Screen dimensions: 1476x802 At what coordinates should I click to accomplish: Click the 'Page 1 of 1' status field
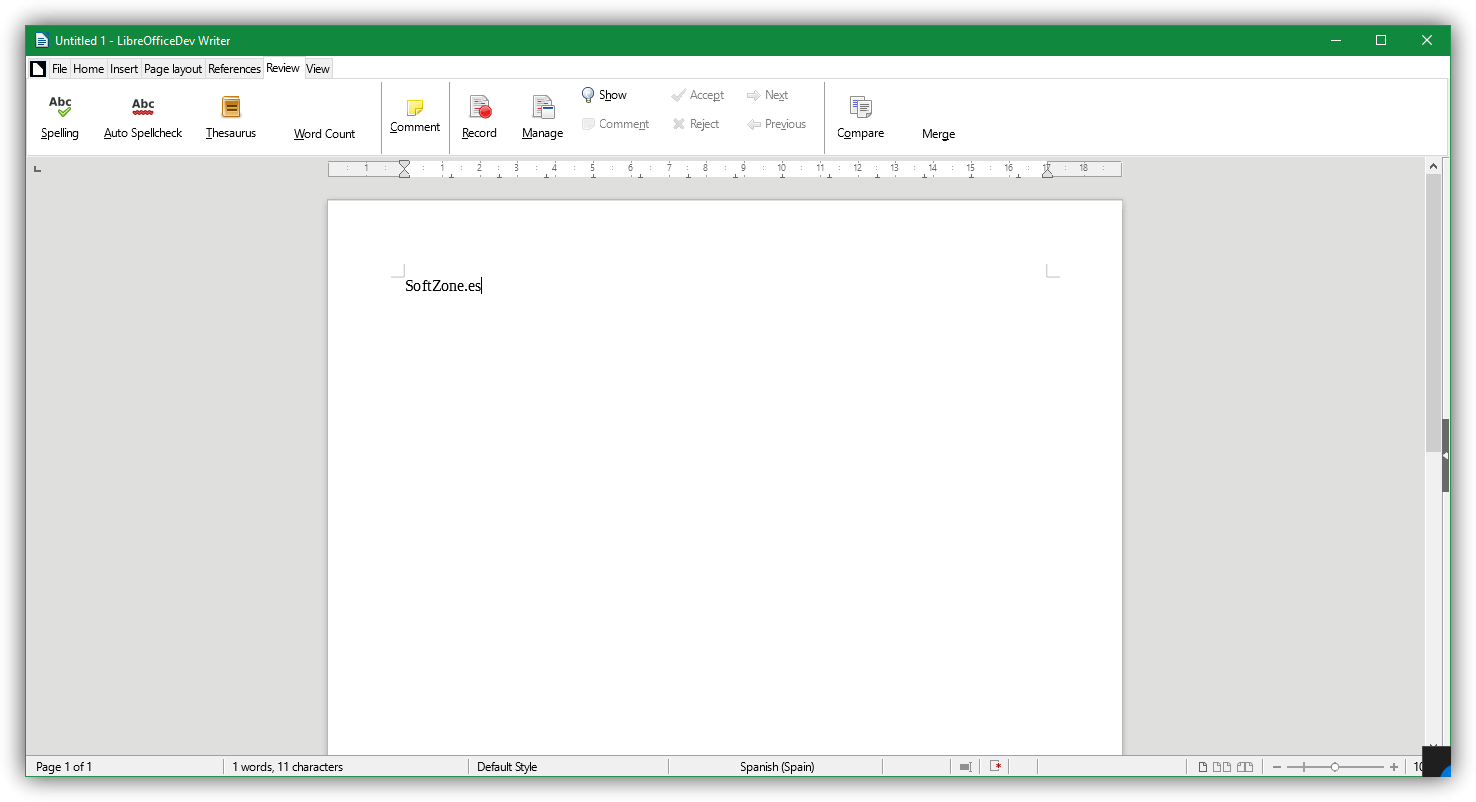tap(64, 767)
